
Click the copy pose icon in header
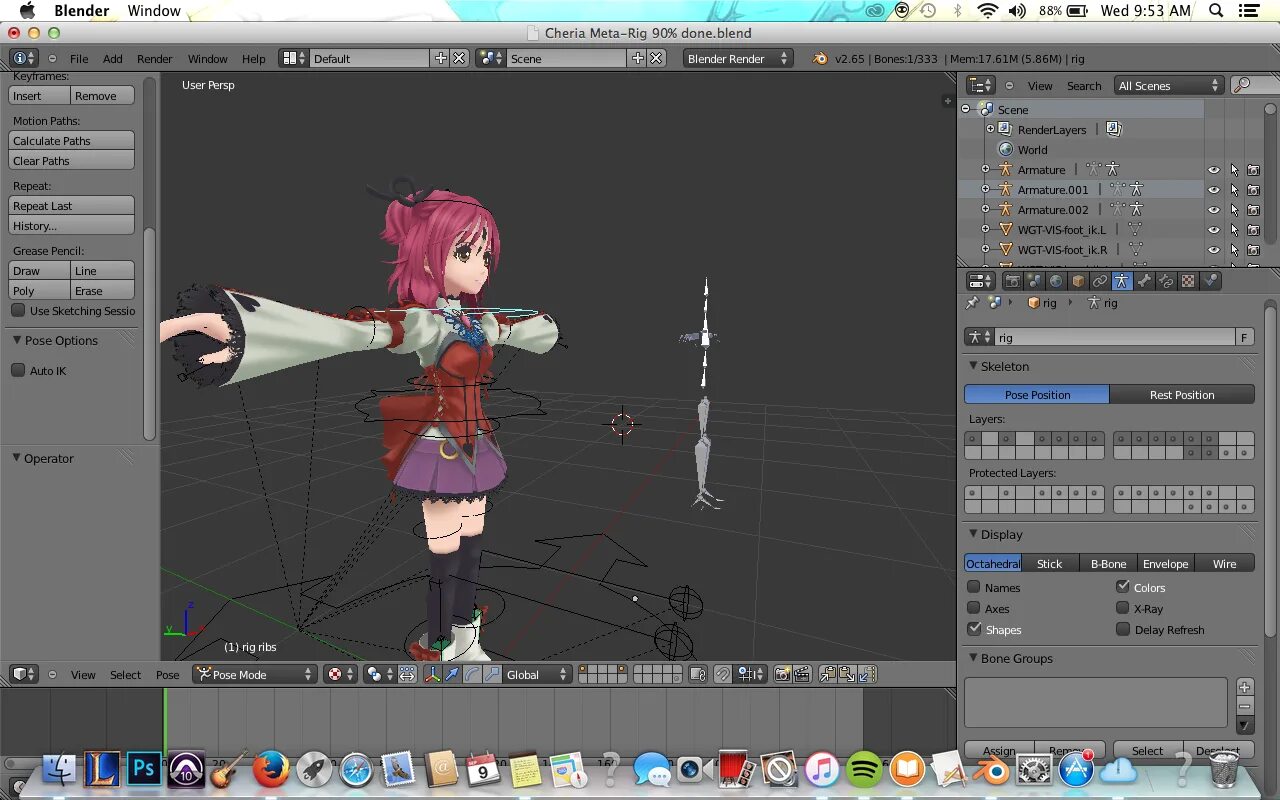pos(828,675)
